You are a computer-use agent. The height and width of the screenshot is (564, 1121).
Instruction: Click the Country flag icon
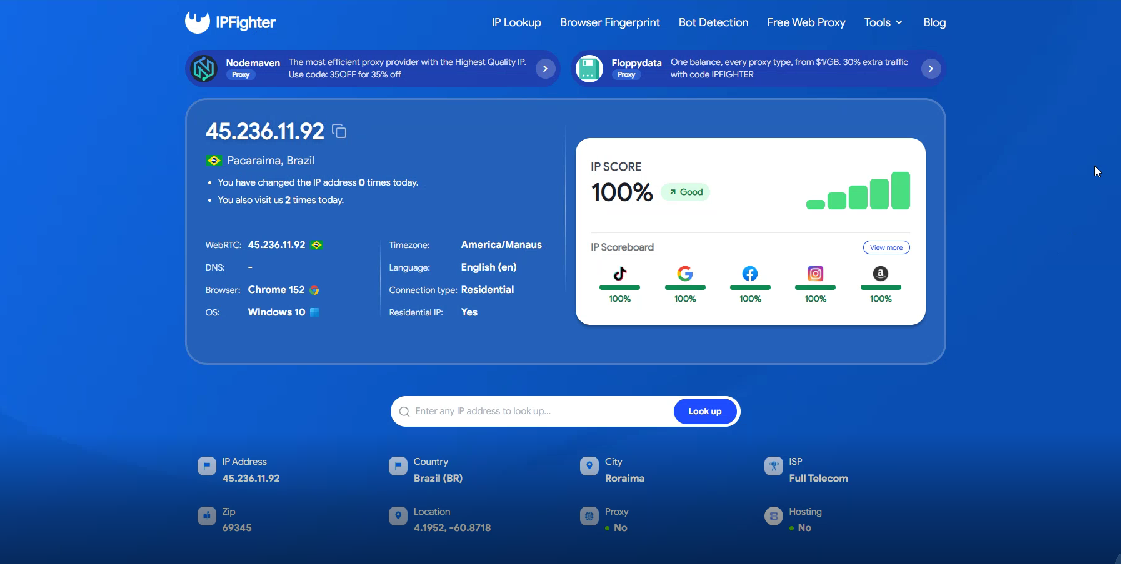[x=397, y=466]
